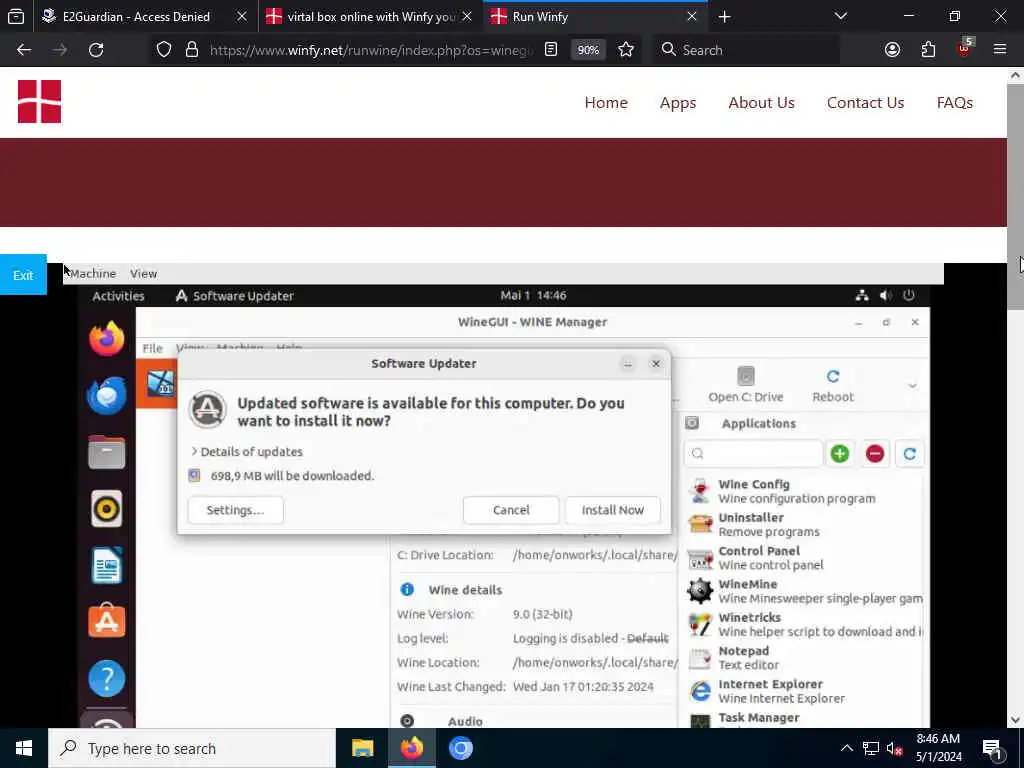Screen dimensions: 1024x768
Task: Expand Details of updates
Action: tap(247, 451)
